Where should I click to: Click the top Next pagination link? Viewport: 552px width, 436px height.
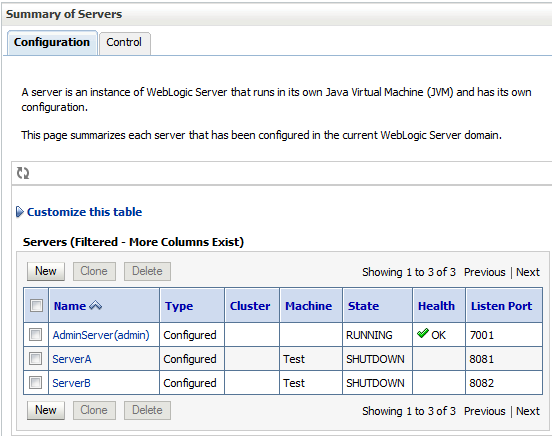coord(528,272)
